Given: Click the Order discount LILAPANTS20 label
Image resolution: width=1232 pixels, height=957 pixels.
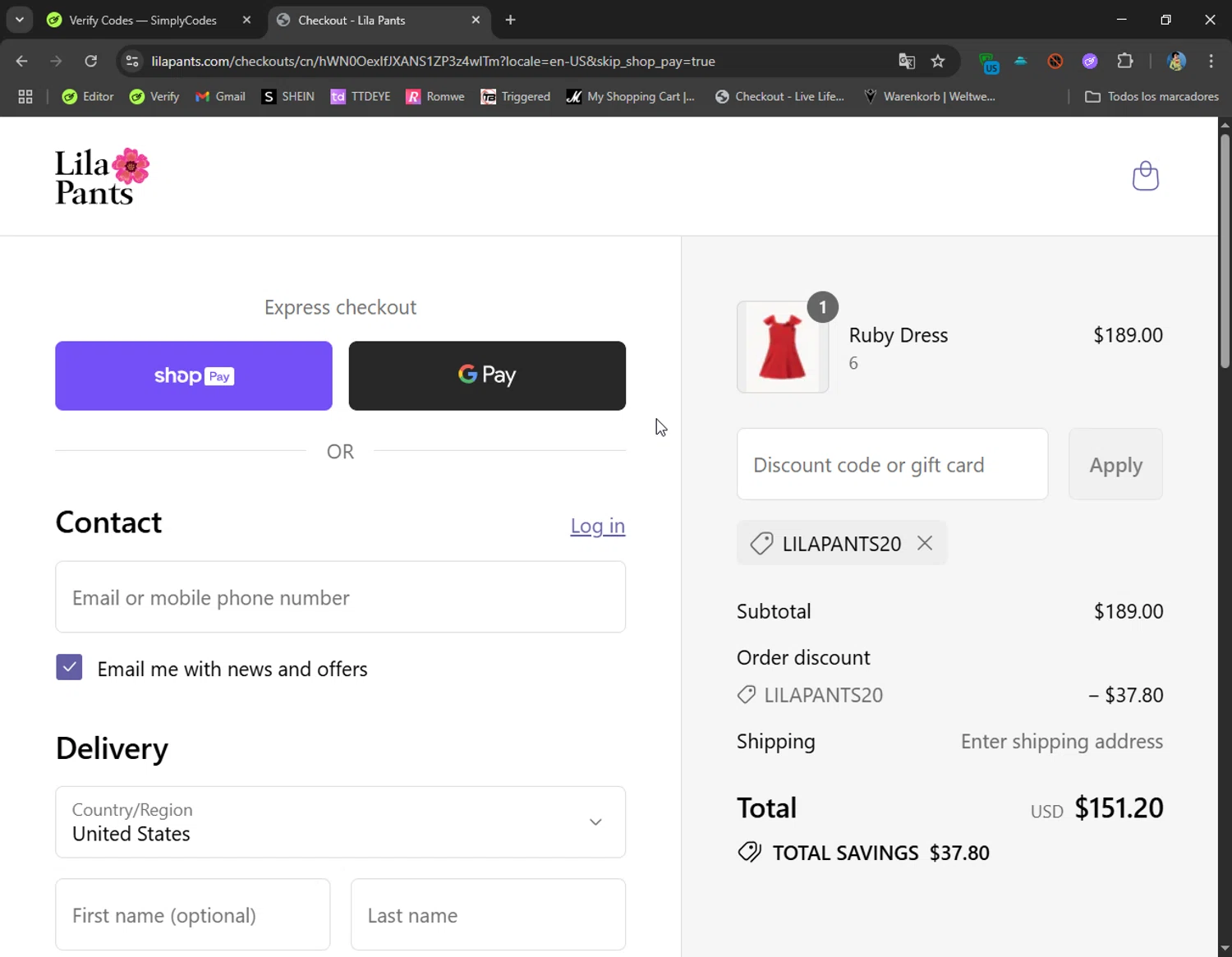Looking at the screenshot, I should (823, 695).
